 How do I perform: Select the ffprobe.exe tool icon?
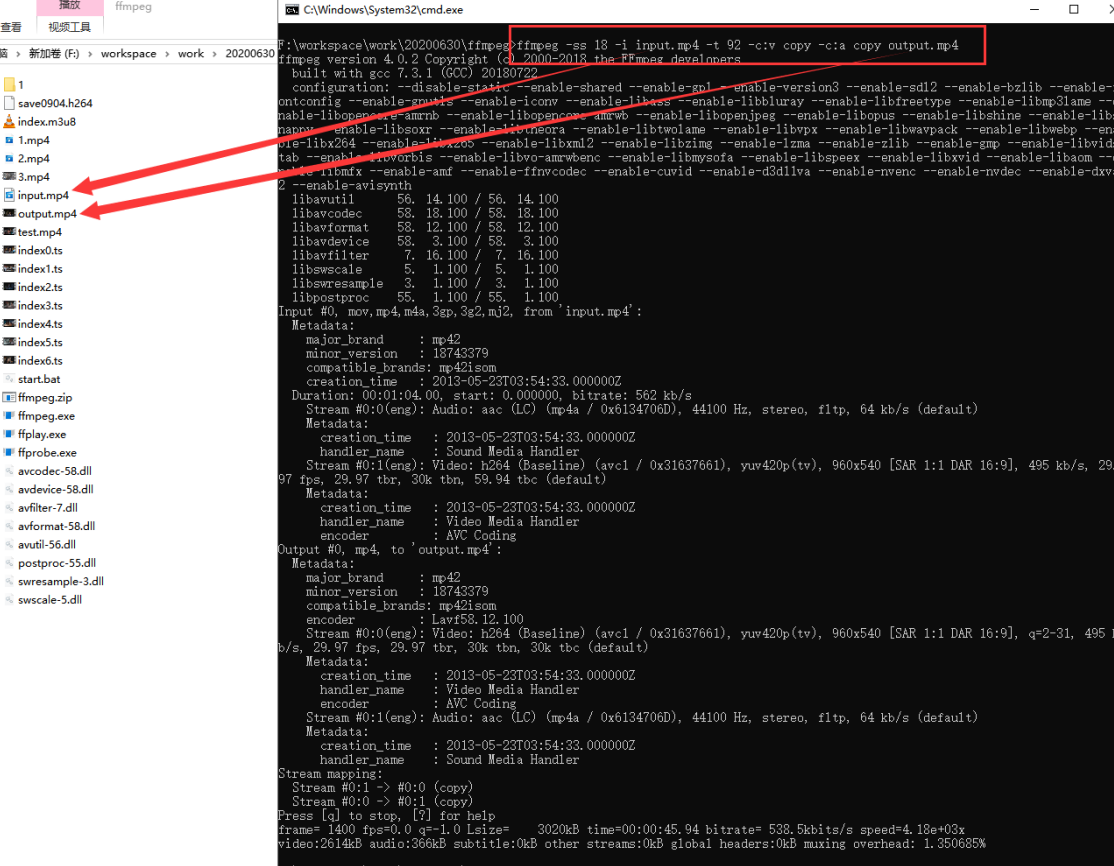click(44, 452)
